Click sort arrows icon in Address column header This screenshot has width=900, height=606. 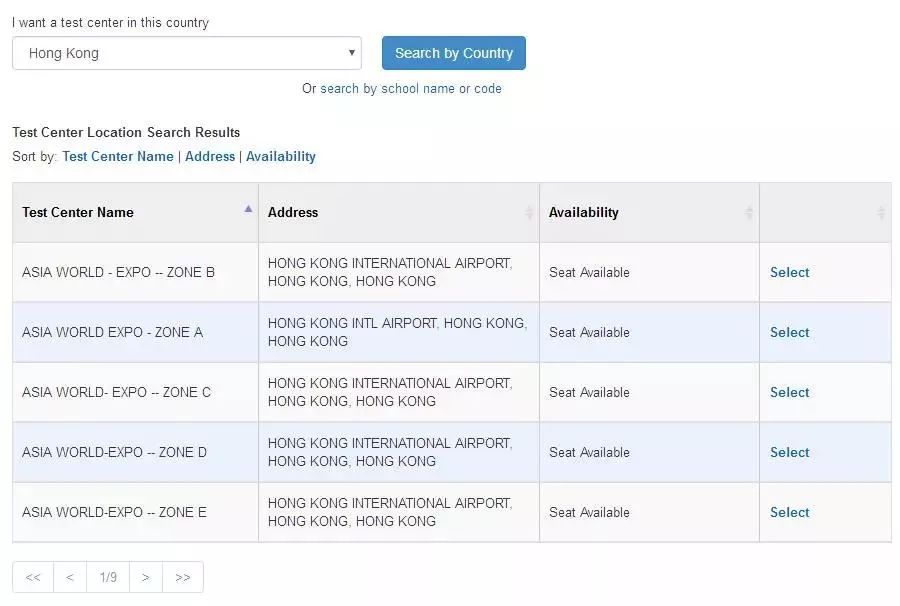[x=529, y=212]
